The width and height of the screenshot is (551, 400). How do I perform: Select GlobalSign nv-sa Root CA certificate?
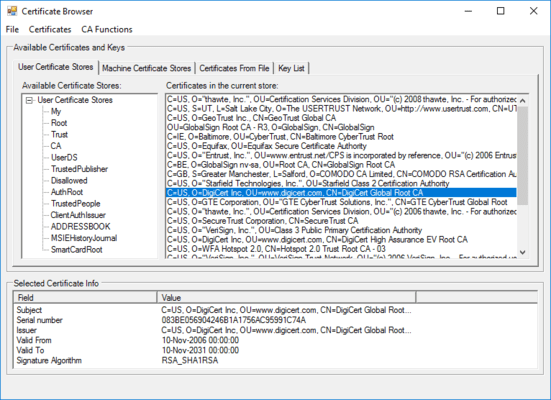[341, 165]
